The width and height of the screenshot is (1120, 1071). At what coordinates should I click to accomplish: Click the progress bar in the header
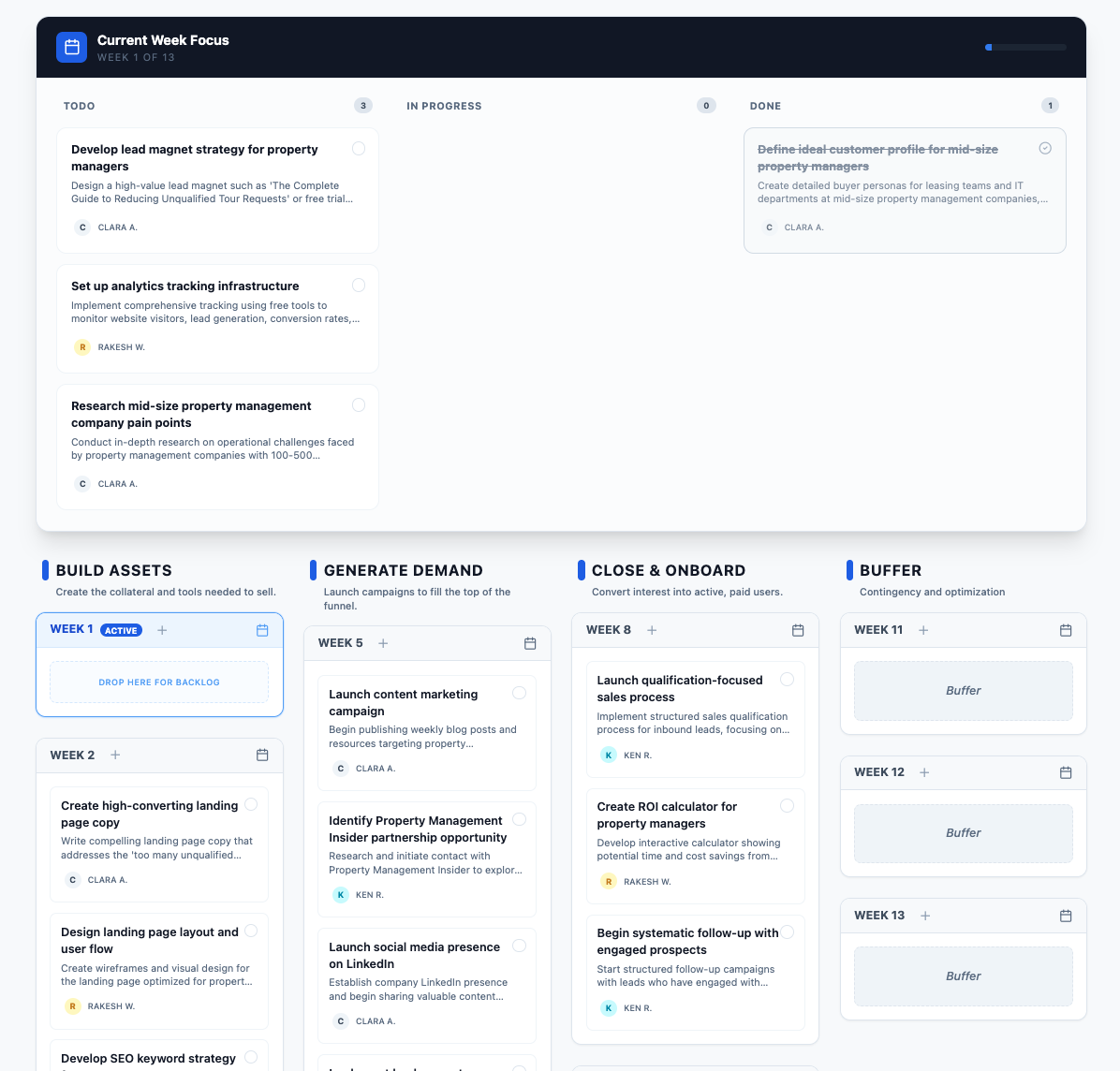[1025, 47]
